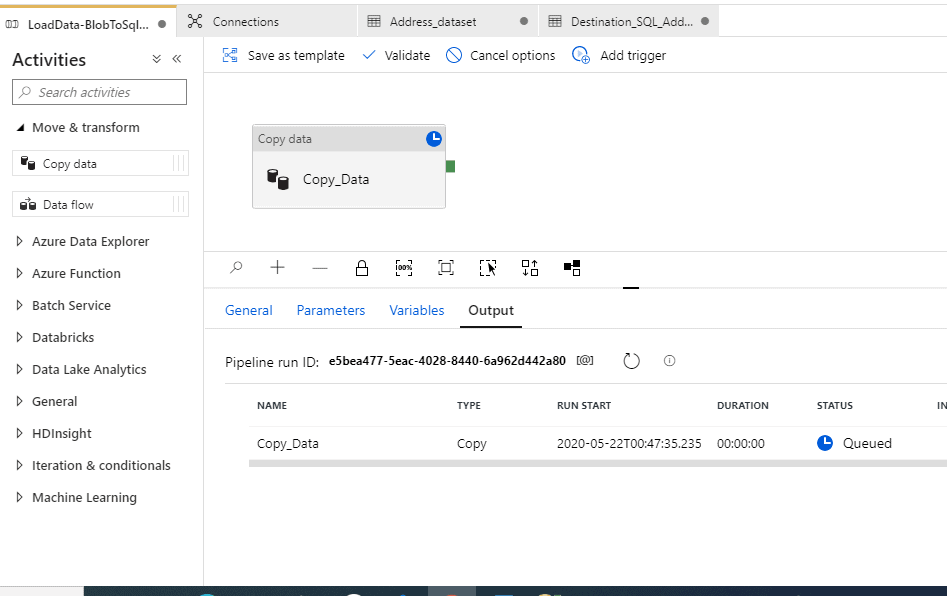
Task: Click the Cancel options button label
Action: 513,56
